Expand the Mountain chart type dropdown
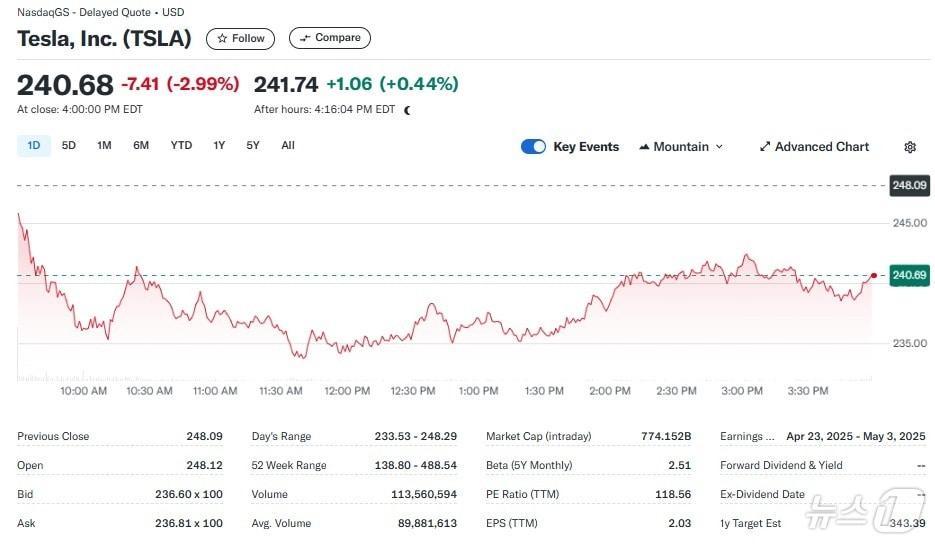This screenshot has width=935, height=545. click(x=680, y=147)
